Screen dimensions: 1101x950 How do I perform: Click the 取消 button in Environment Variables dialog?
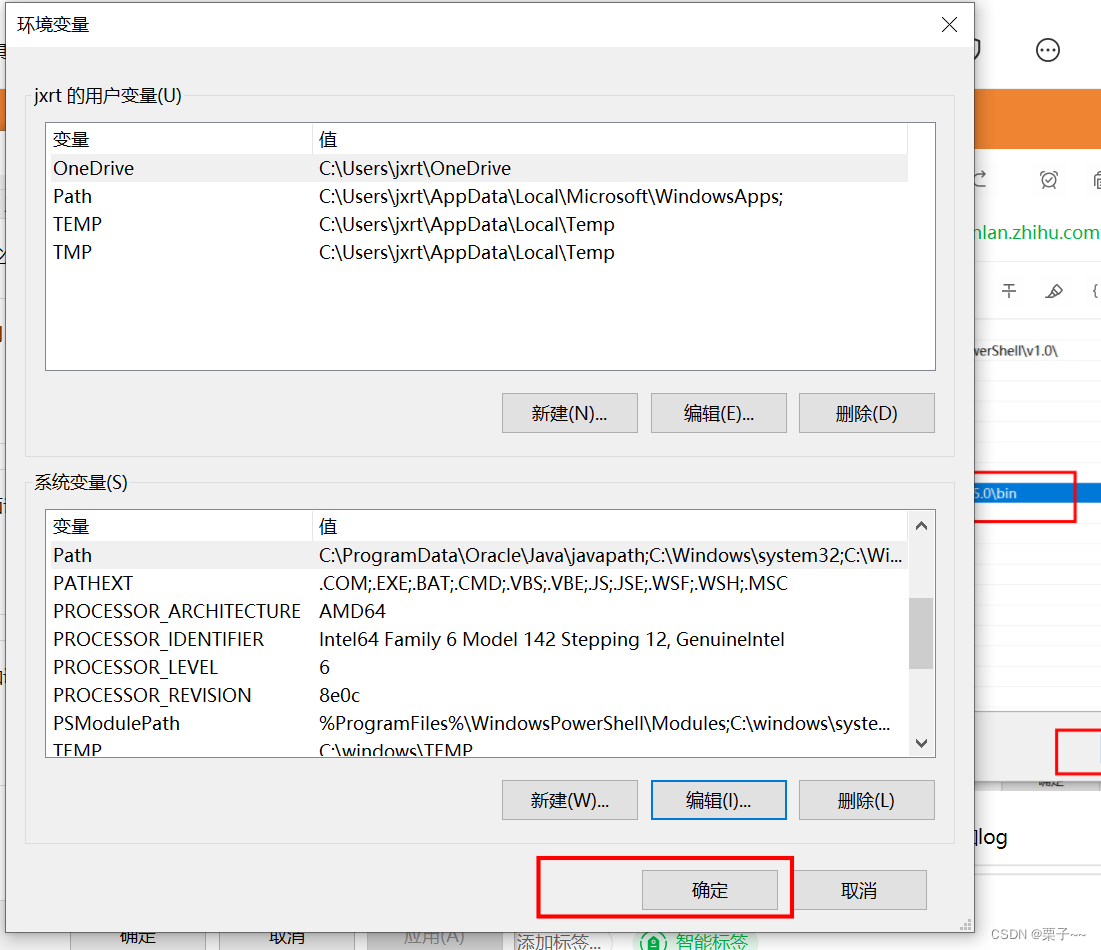point(859,890)
